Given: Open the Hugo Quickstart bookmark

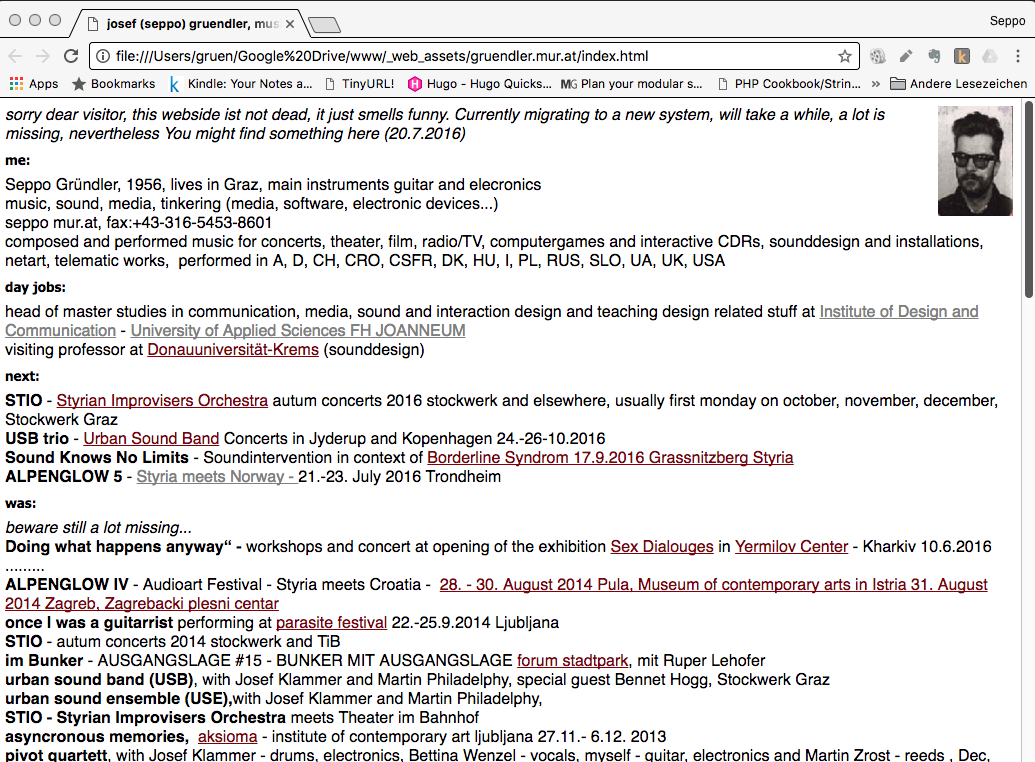Looking at the screenshot, I should [479, 84].
